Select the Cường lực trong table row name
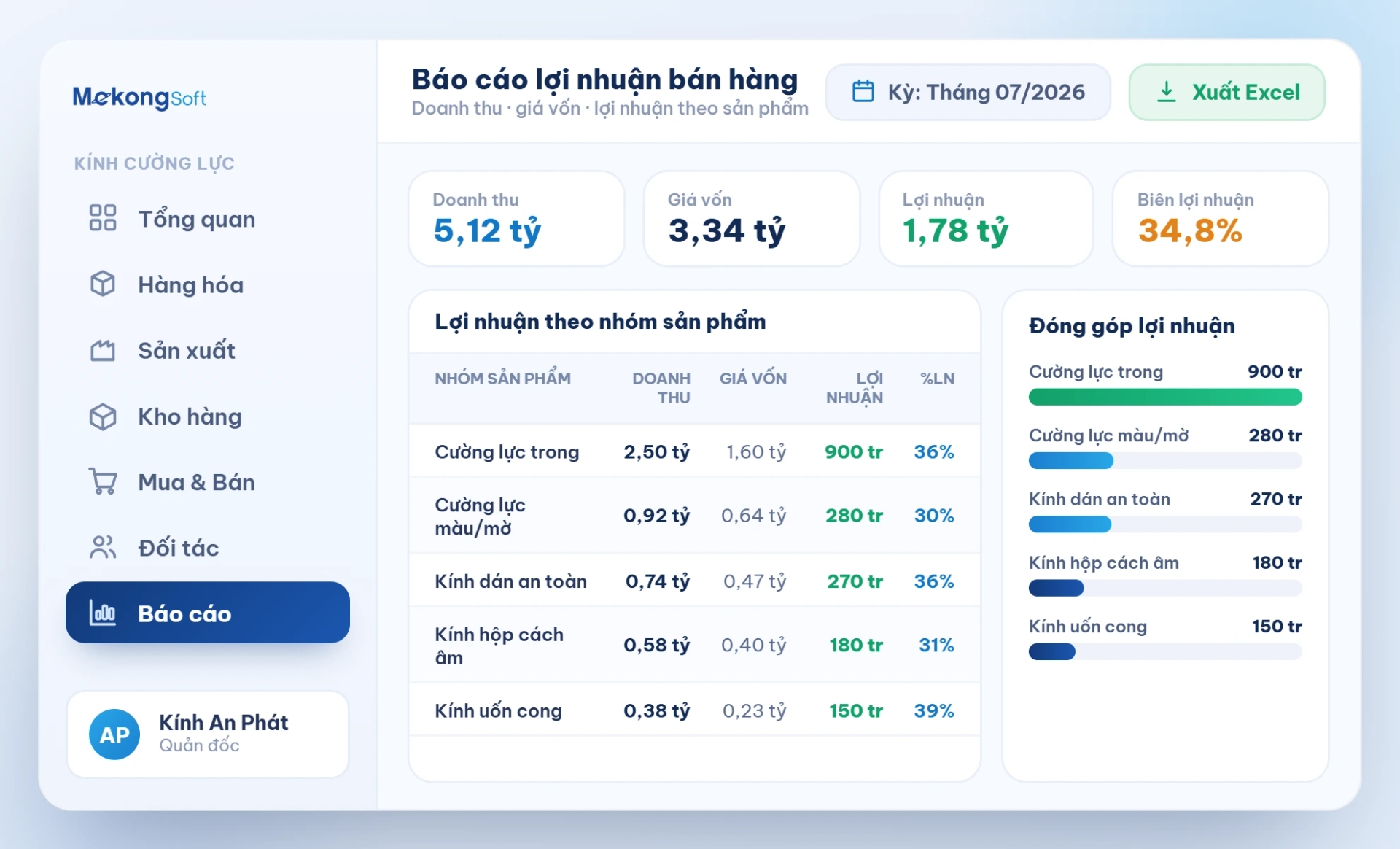 [x=507, y=452]
